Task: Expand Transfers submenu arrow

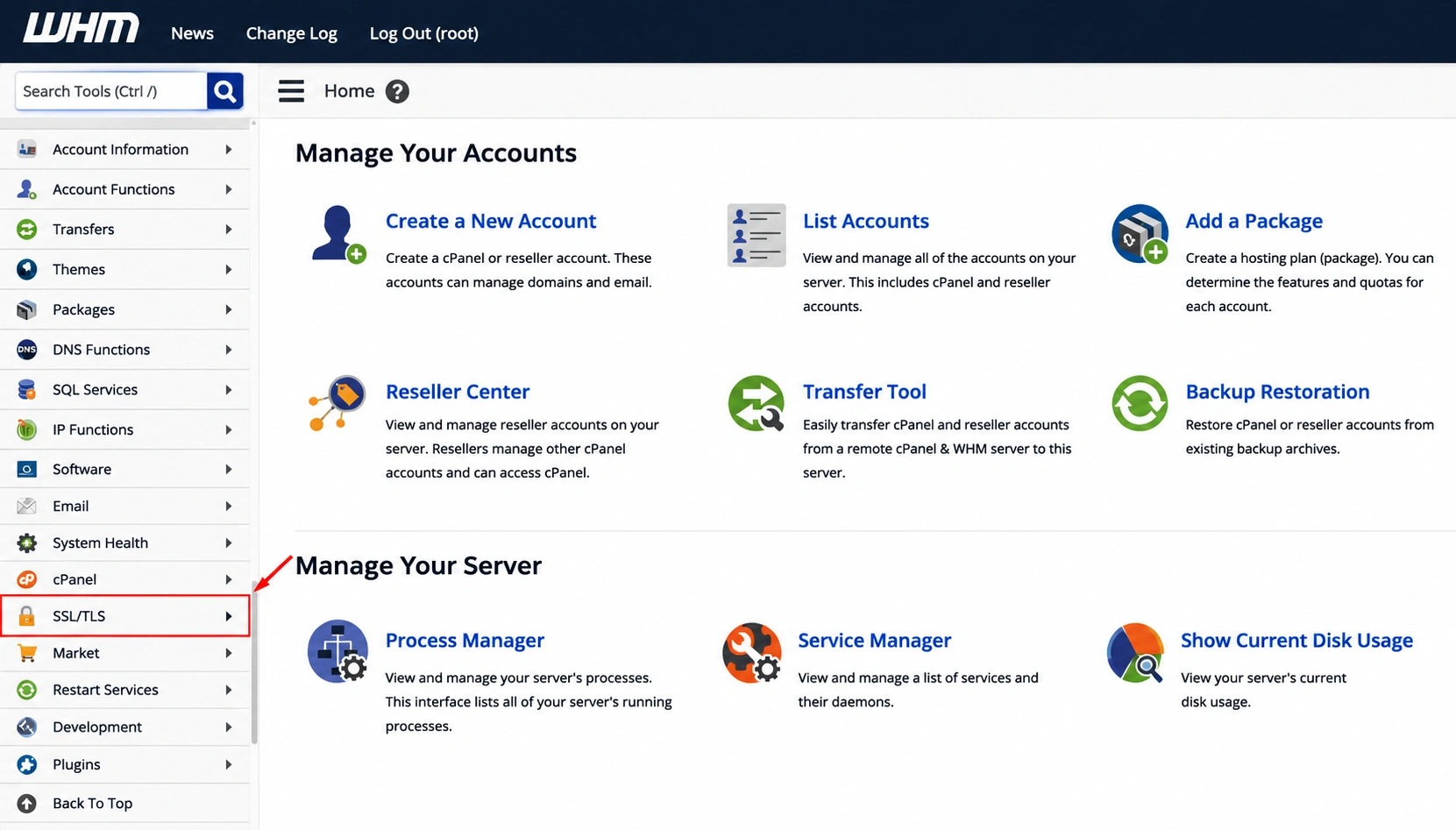Action: click(229, 230)
